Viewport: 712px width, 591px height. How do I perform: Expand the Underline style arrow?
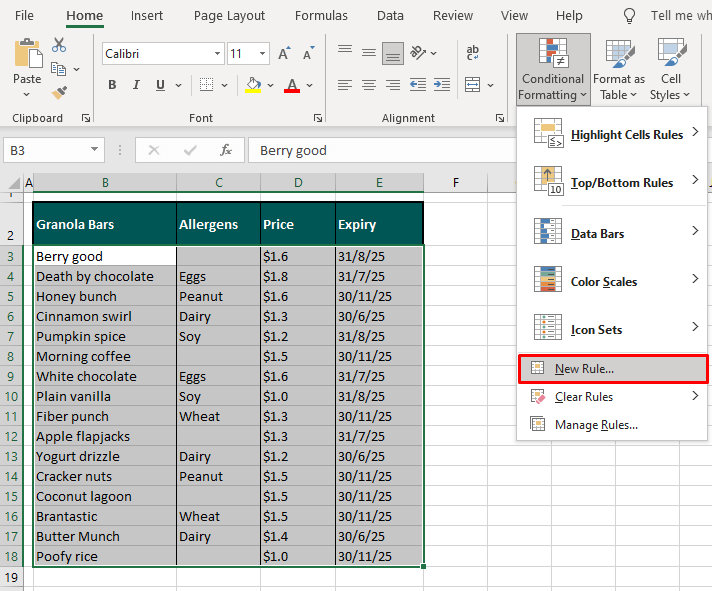(x=178, y=85)
